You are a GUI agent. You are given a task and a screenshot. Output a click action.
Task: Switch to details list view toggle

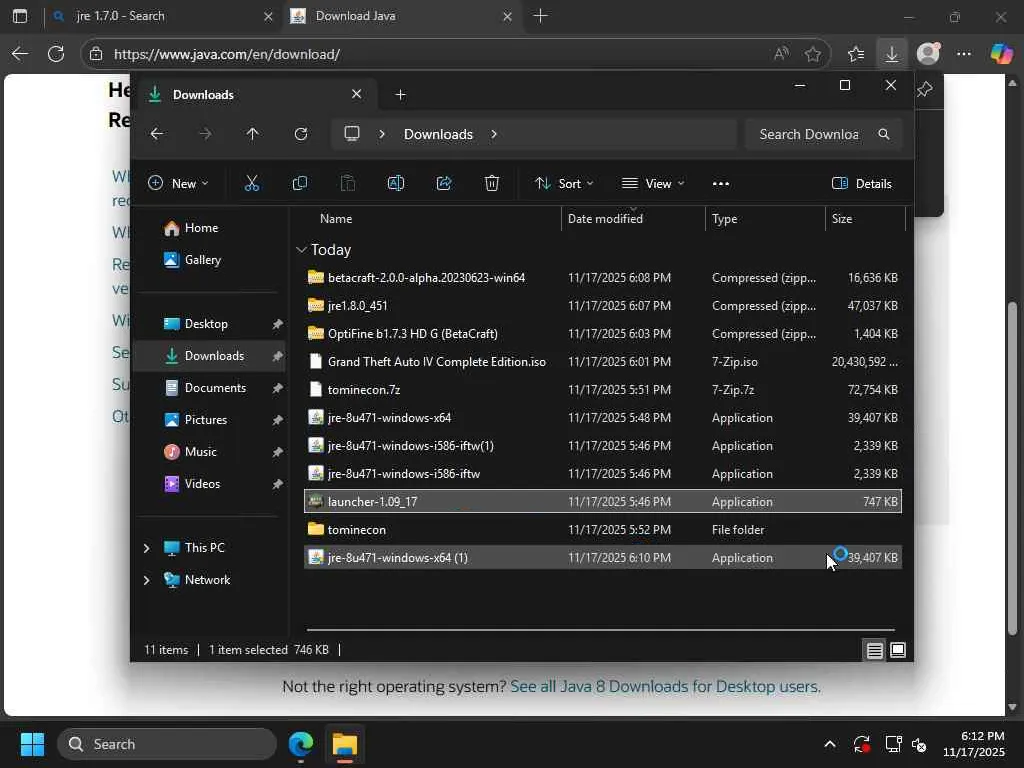click(874, 650)
